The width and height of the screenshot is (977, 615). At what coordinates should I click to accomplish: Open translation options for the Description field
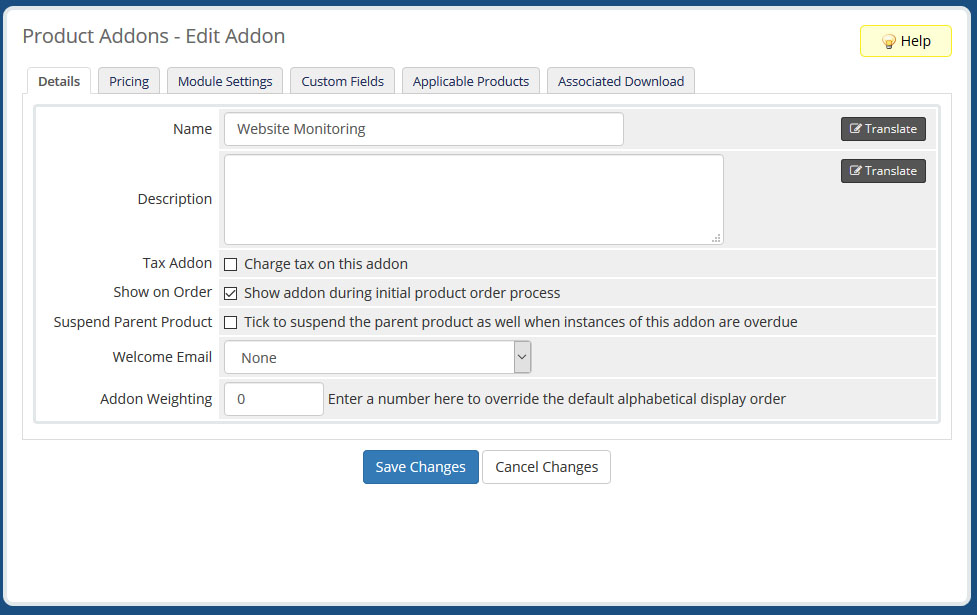(x=882, y=170)
